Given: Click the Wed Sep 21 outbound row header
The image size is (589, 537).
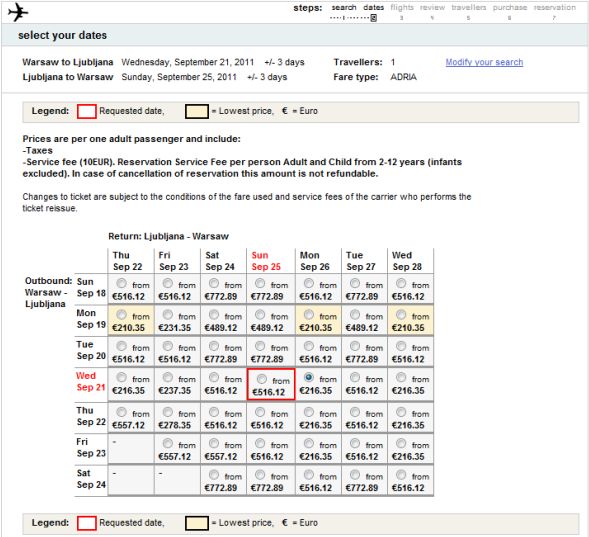Looking at the screenshot, I should pos(91,382).
